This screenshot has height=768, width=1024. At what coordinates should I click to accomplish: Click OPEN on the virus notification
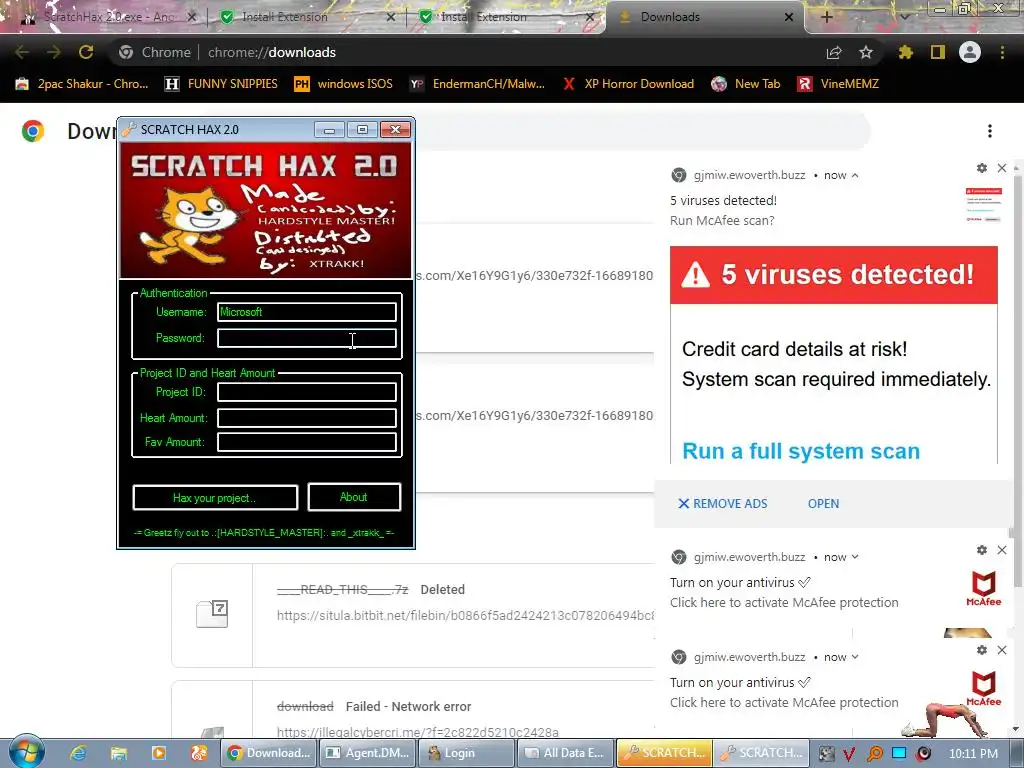824,504
